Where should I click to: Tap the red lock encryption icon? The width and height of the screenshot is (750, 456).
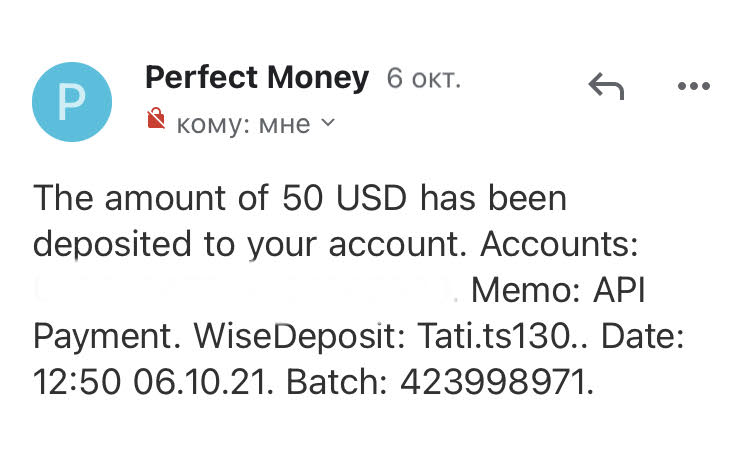(155, 122)
